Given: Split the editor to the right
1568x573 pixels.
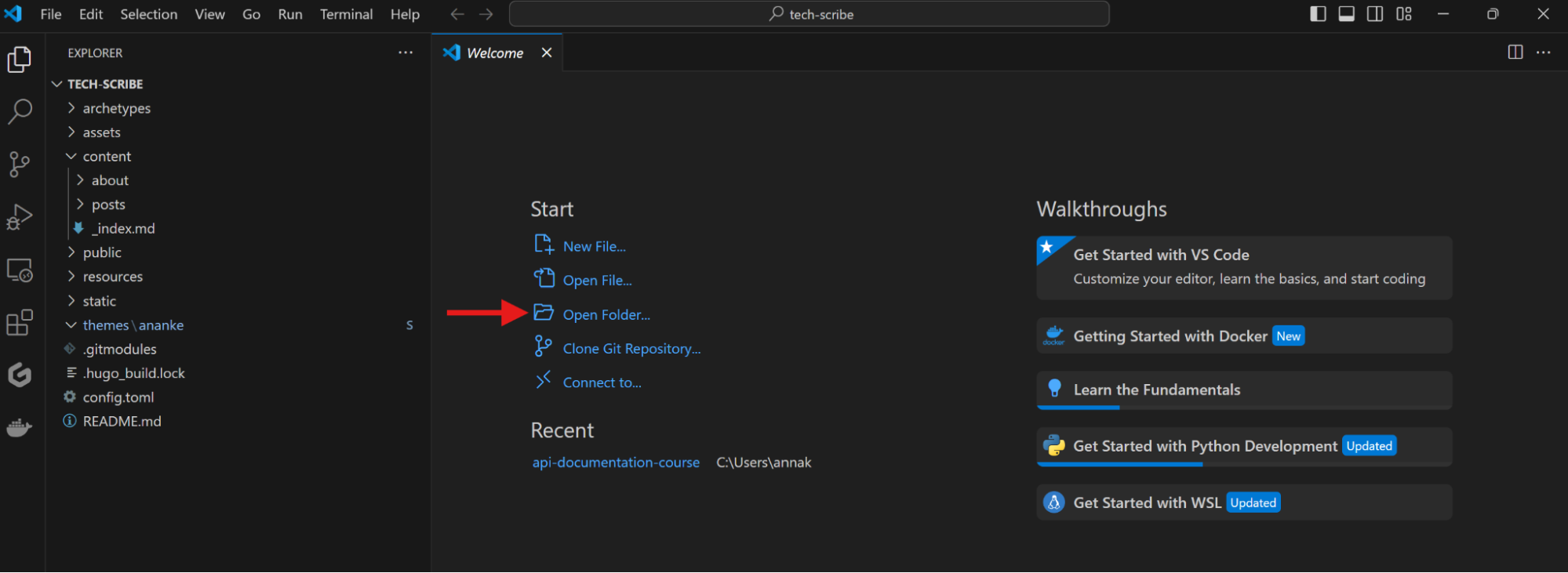Looking at the screenshot, I should point(1515,53).
